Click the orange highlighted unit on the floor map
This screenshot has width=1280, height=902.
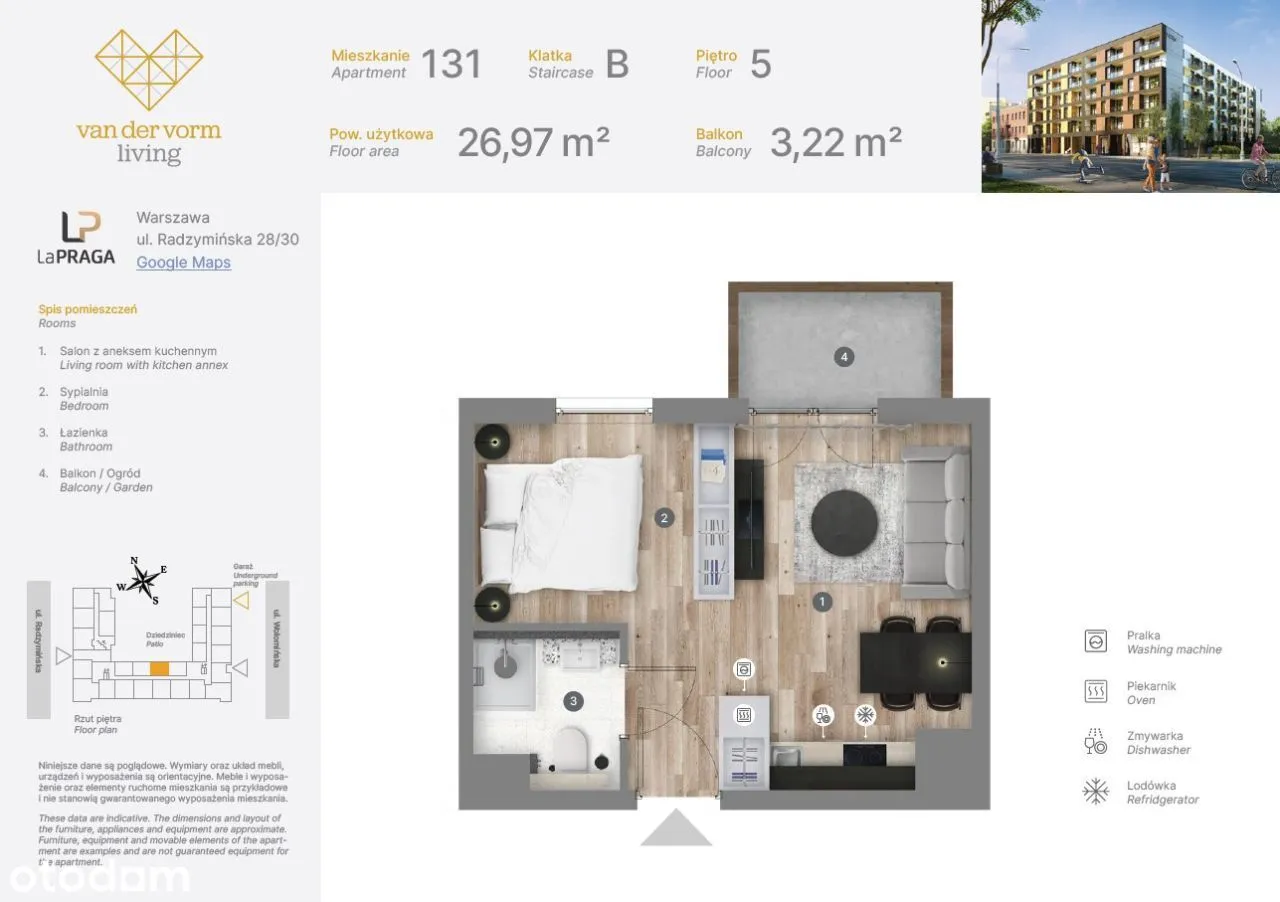pyautogui.click(x=159, y=669)
